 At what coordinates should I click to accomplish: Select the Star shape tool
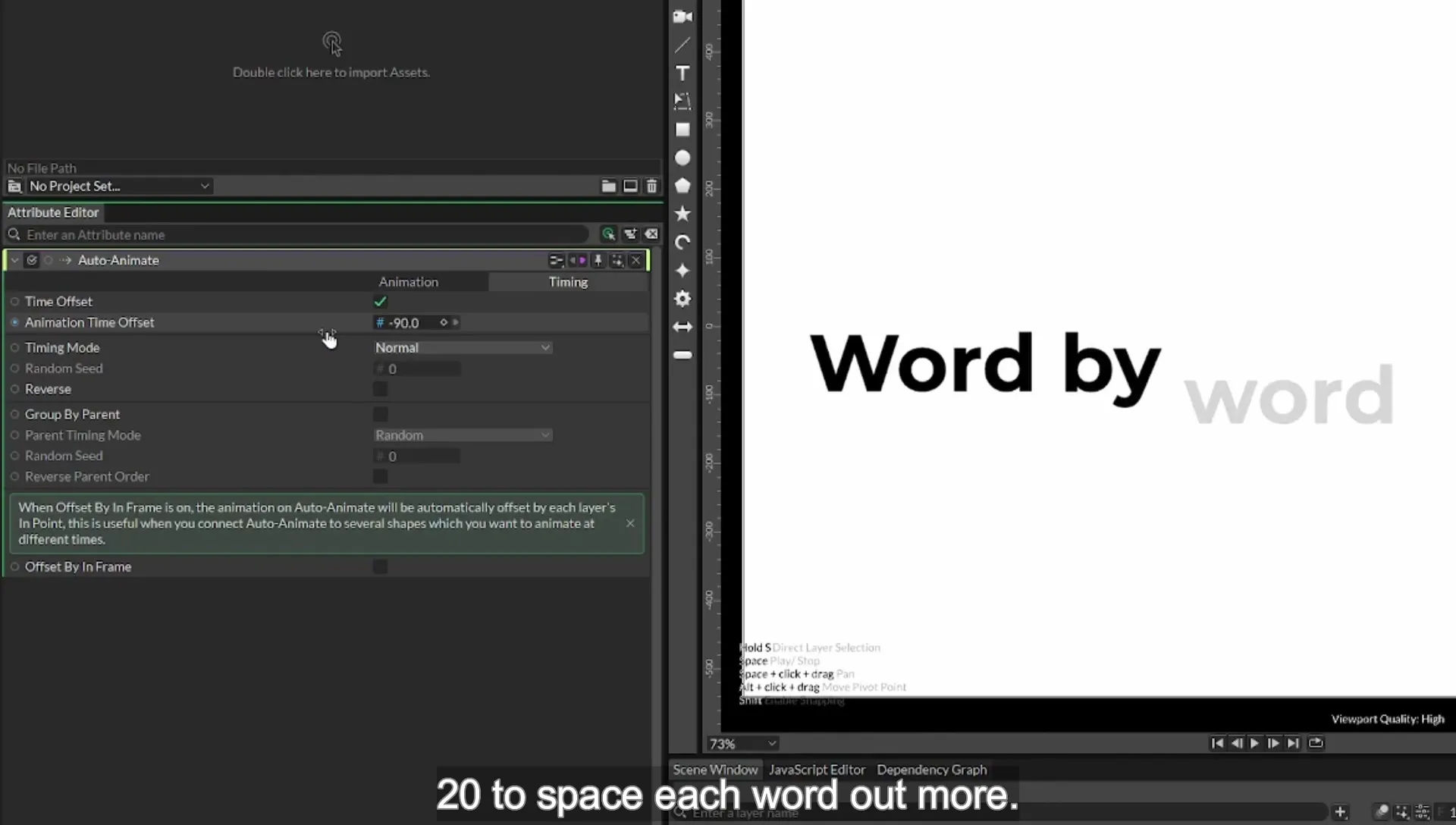[x=682, y=214]
